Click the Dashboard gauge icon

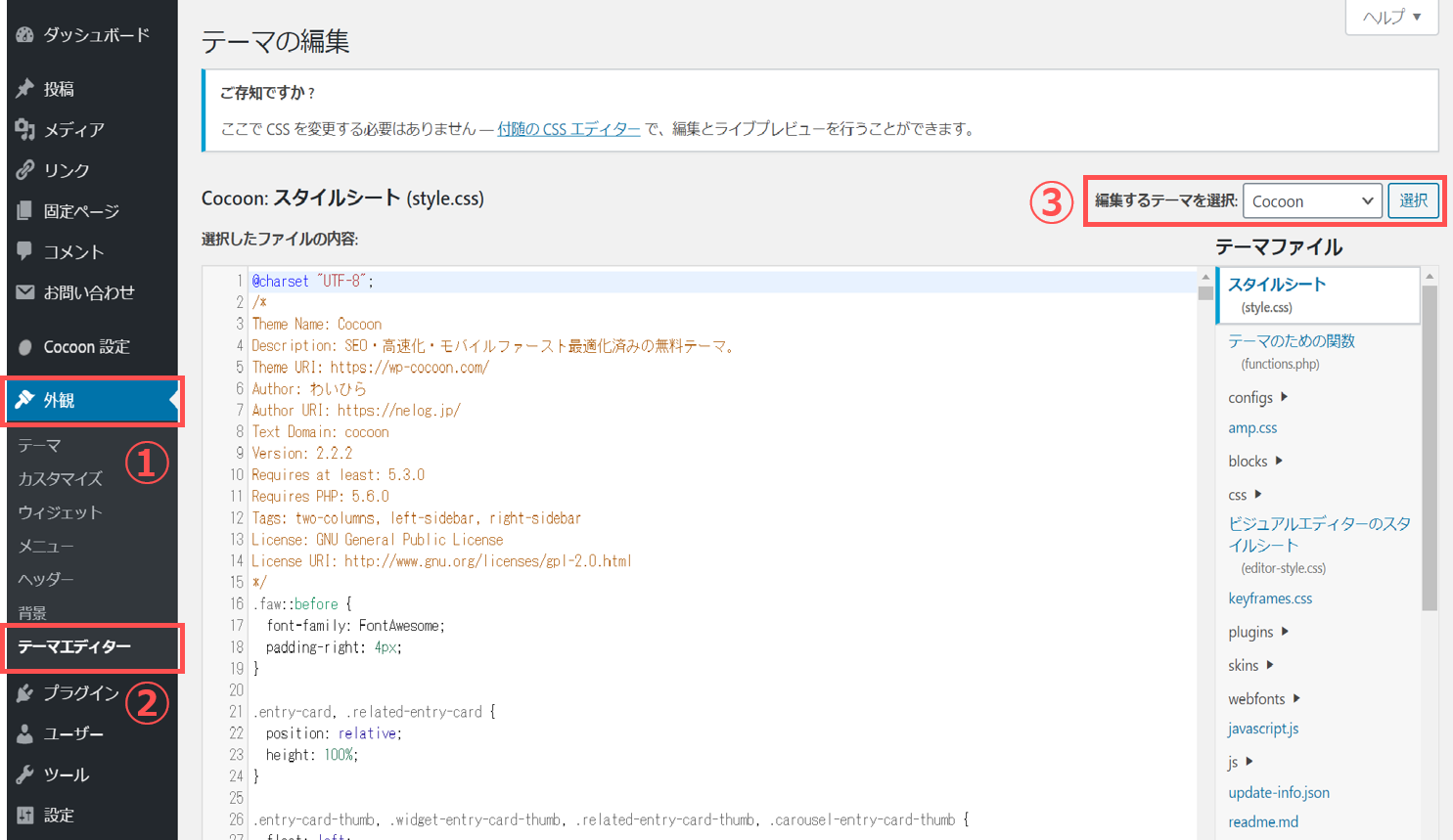click(x=25, y=35)
